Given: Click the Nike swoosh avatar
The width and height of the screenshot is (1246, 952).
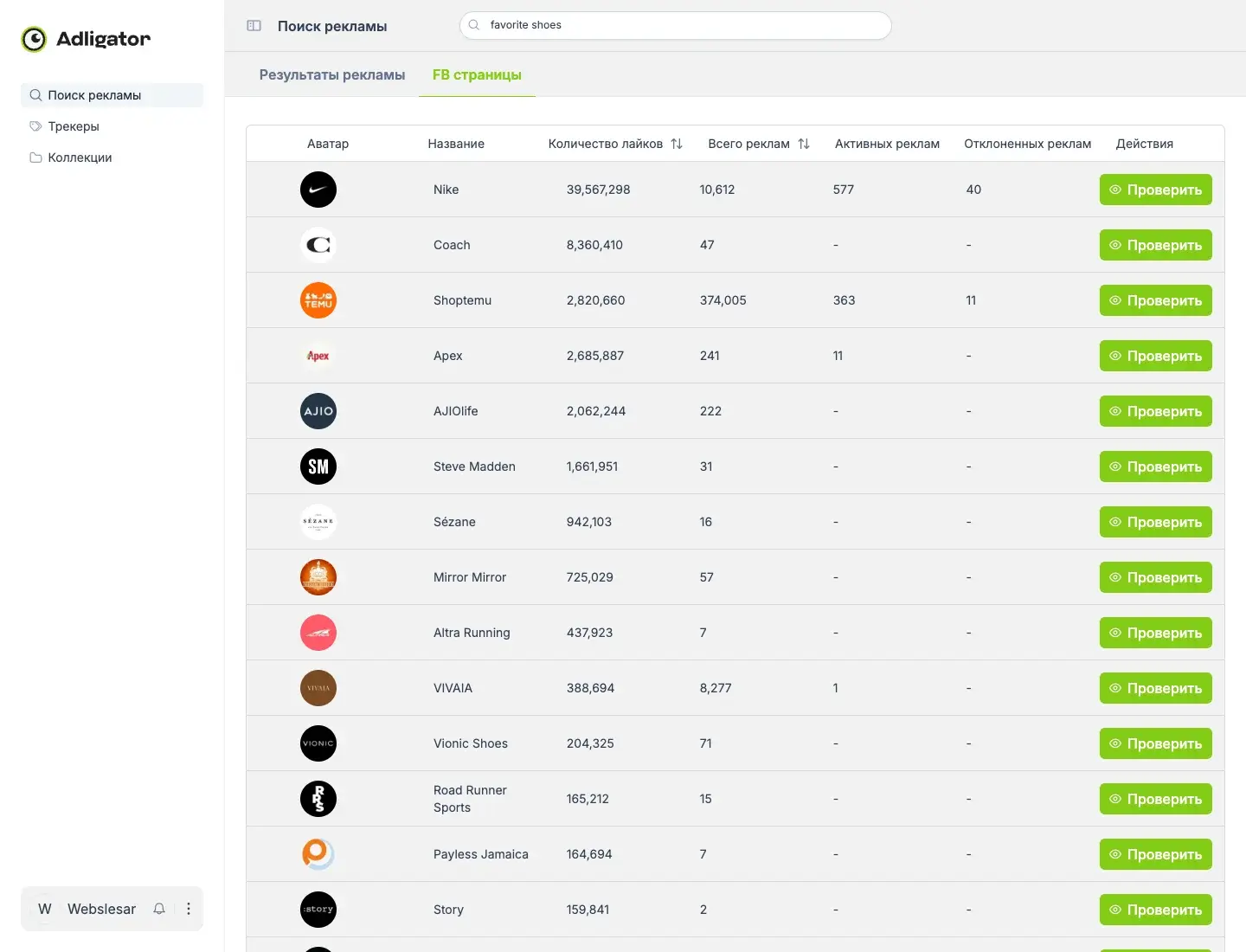Looking at the screenshot, I should click(318, 190).
